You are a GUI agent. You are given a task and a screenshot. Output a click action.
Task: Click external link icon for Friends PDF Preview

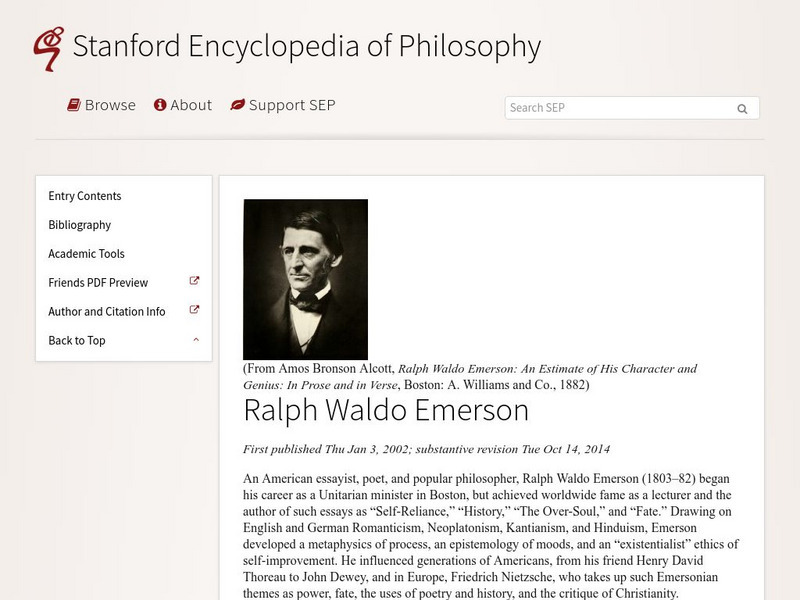point(195,282)
